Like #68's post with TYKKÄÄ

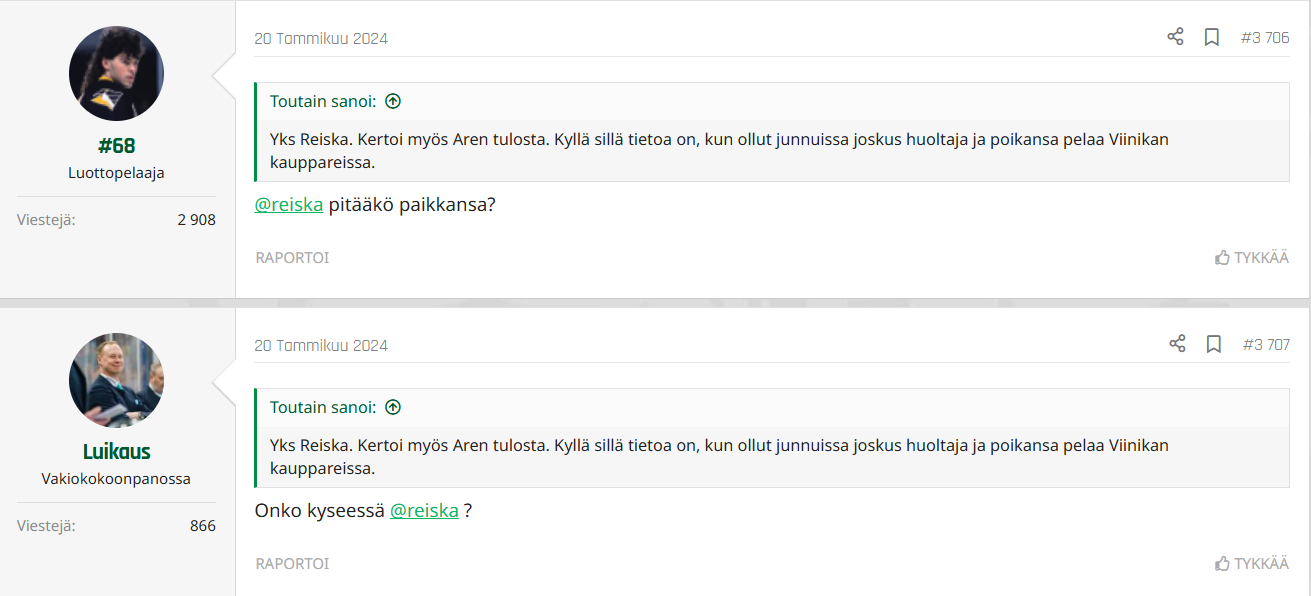1251,257
